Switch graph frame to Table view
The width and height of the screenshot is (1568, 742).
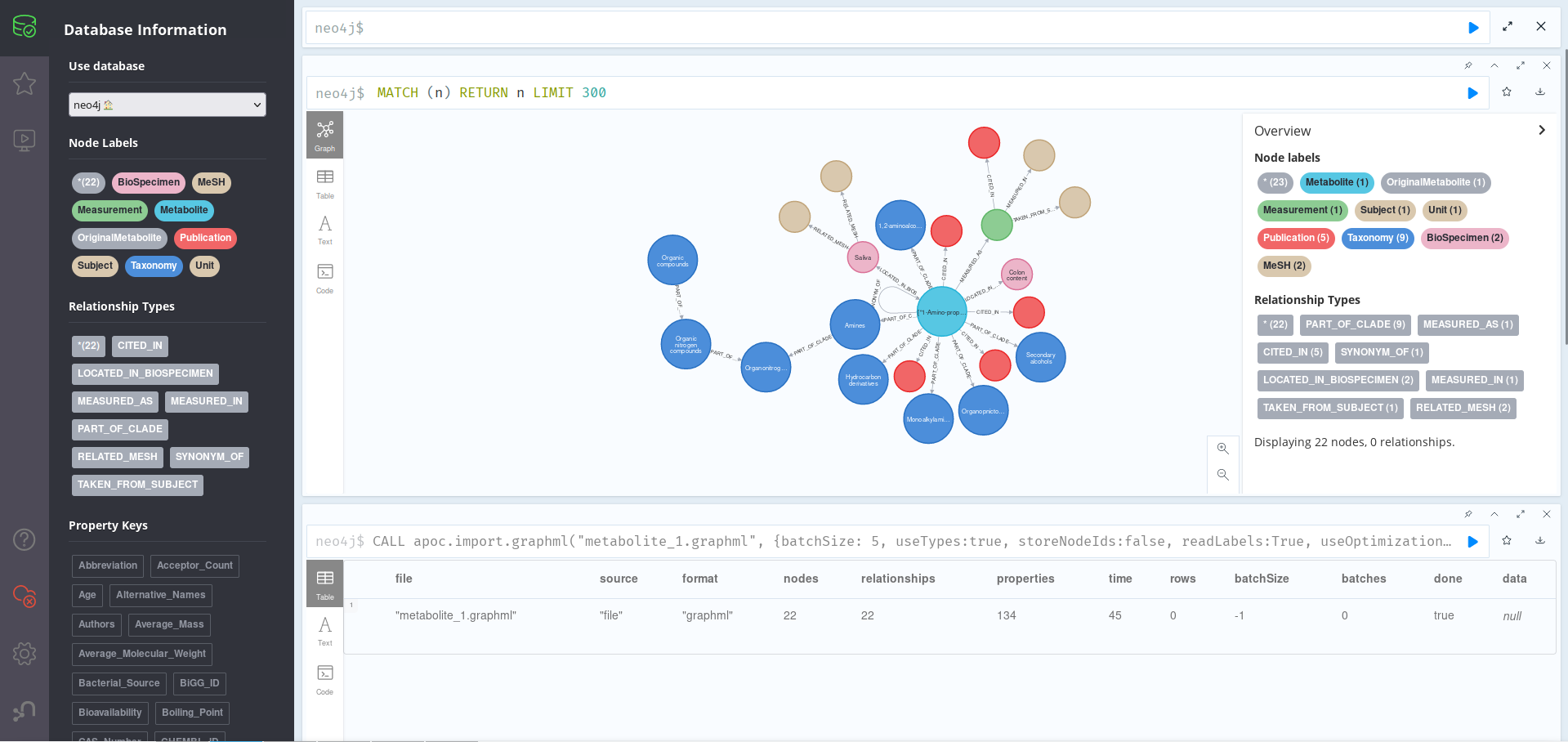325,184
